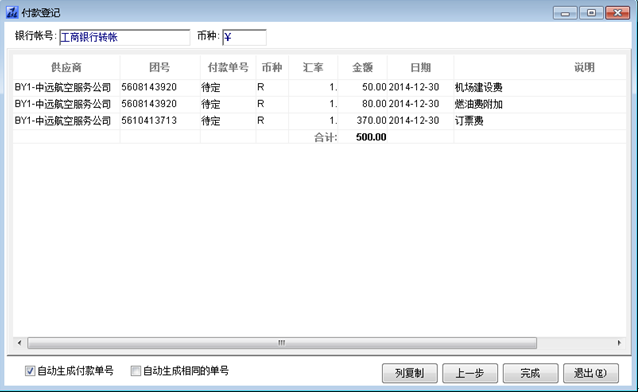Image resolution: width=639 pixels, height=392 pixels.
Task: Focus the 银行帐号 input field
Action: pyautogui.click(x=125, y=37)
